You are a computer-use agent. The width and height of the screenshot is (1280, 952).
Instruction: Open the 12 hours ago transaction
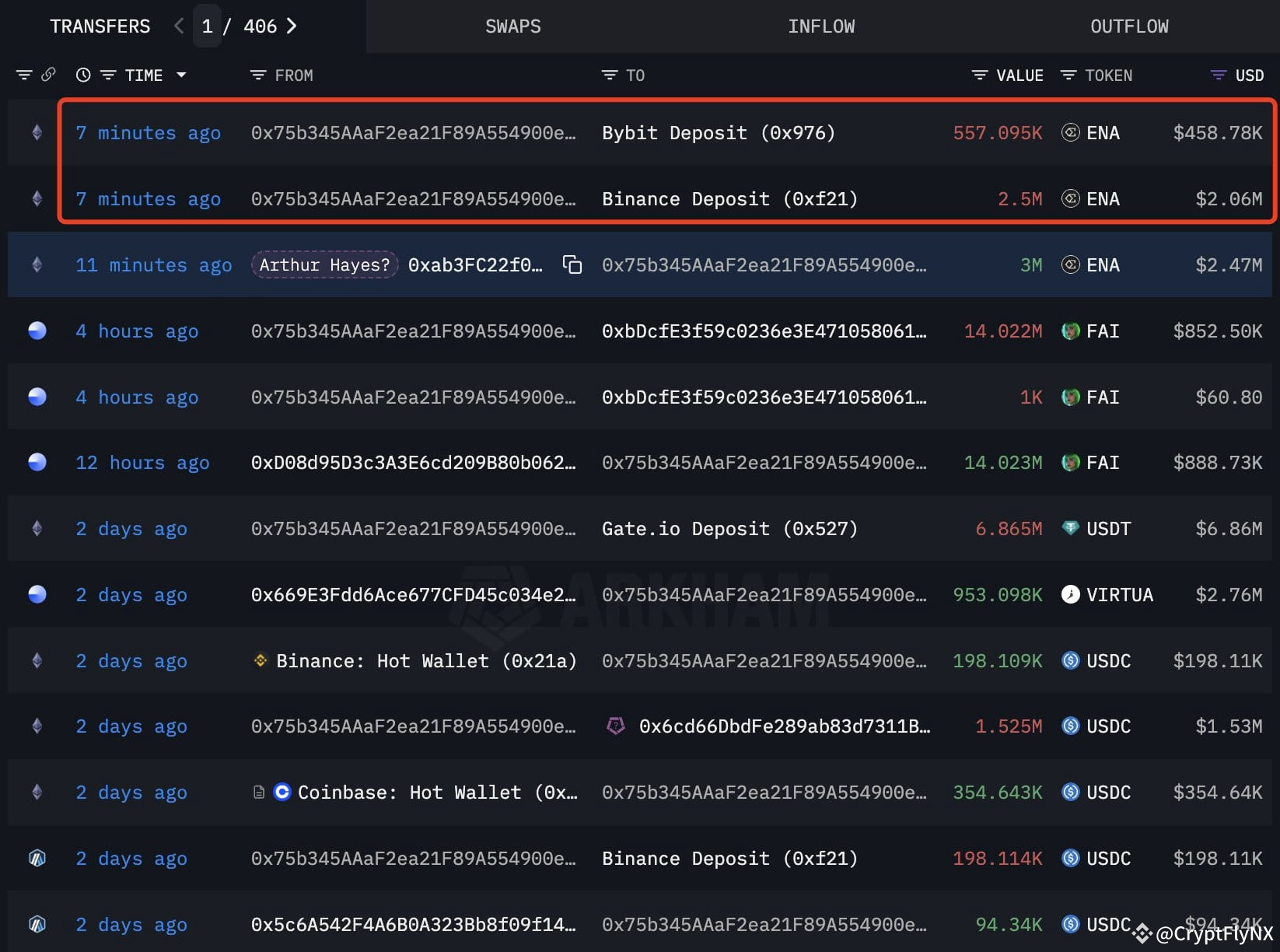coord(142,463)
